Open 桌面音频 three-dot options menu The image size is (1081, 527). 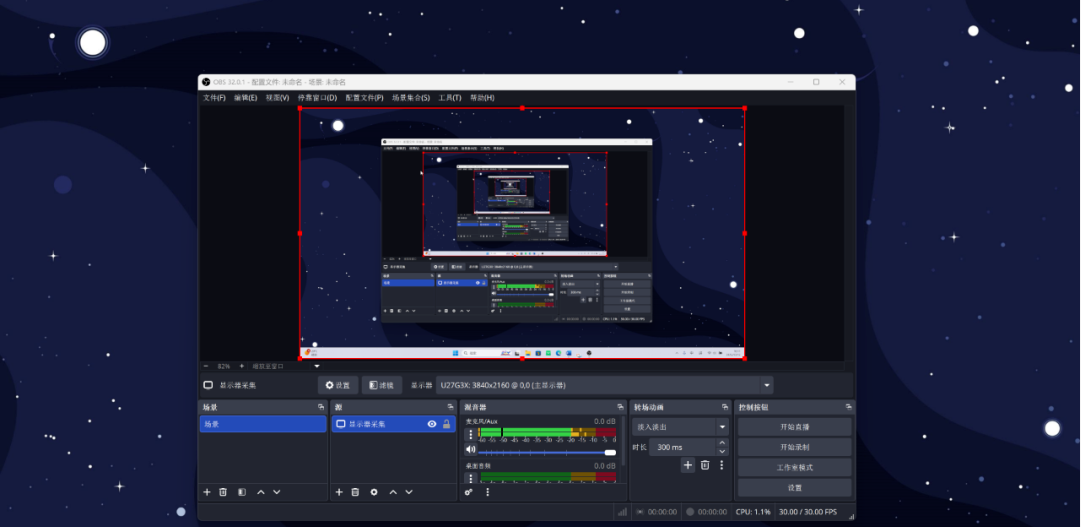471,478
